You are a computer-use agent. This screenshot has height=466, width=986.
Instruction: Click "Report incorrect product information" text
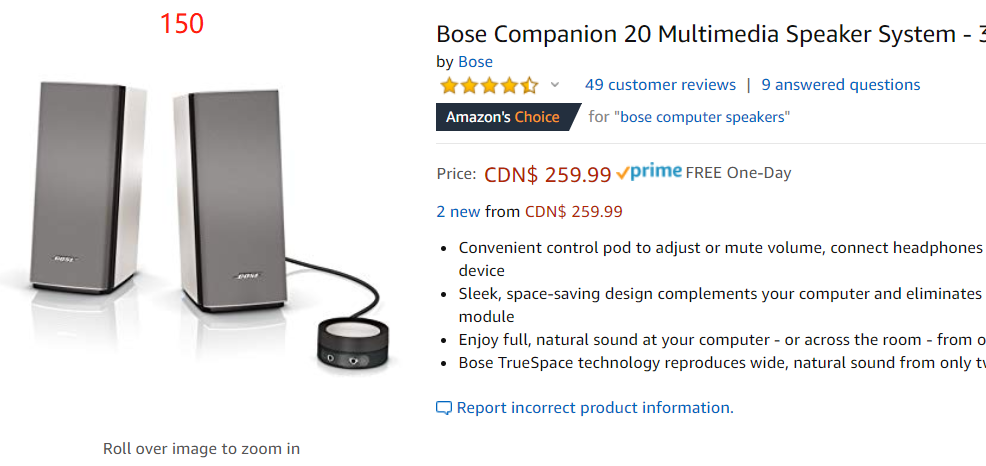(x=595, y=408)
